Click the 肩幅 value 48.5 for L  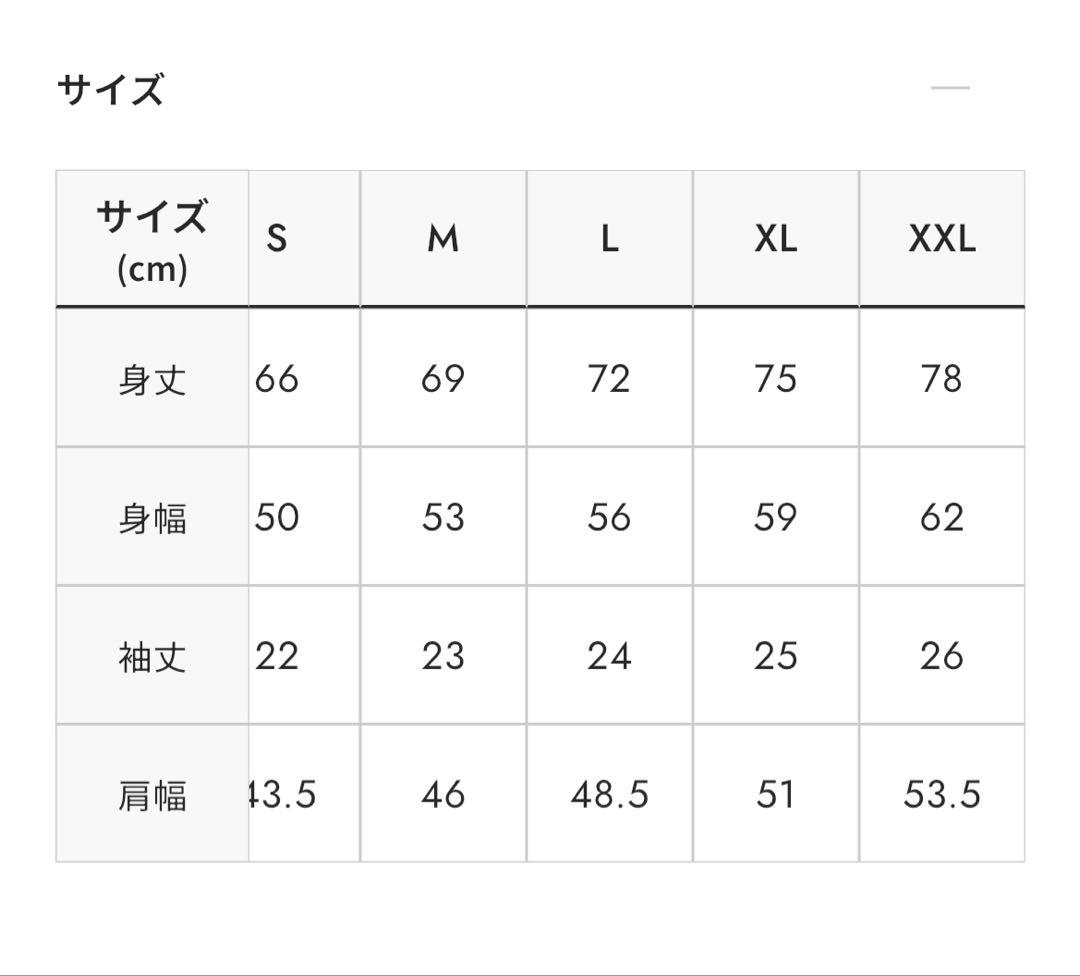click(x=610, y=793)
